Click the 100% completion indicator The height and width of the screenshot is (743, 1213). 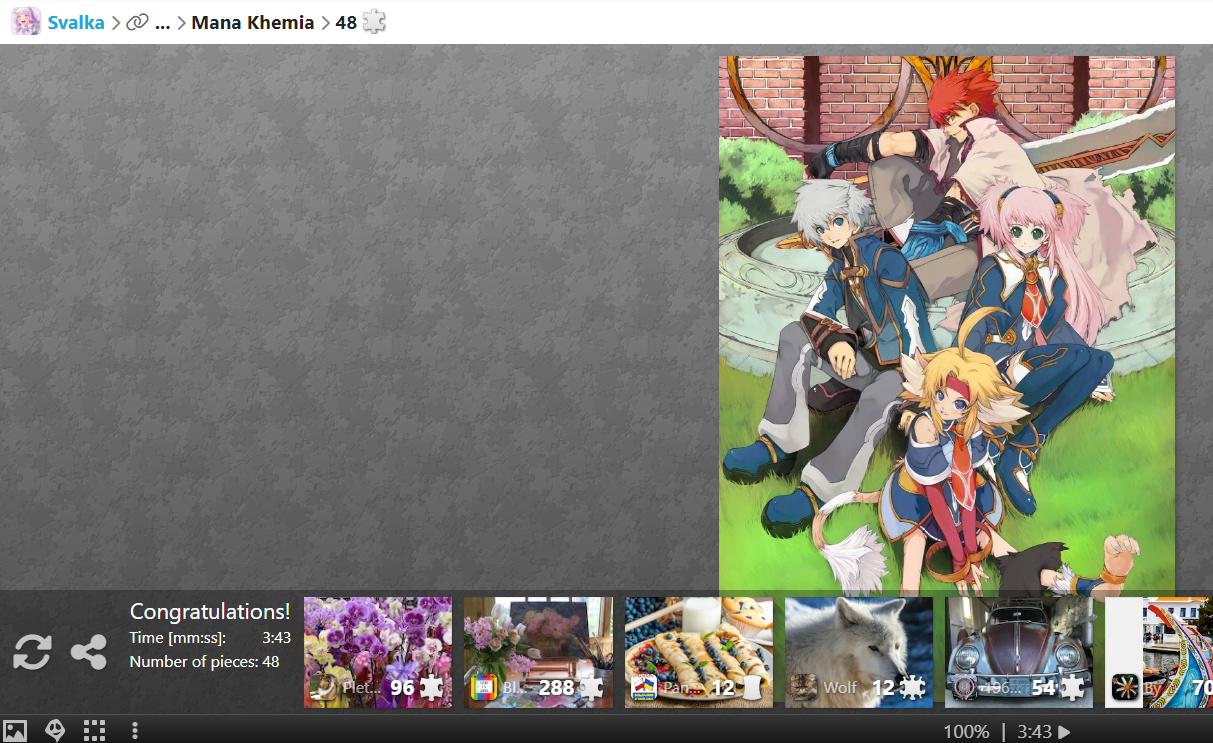click(966, 732)
